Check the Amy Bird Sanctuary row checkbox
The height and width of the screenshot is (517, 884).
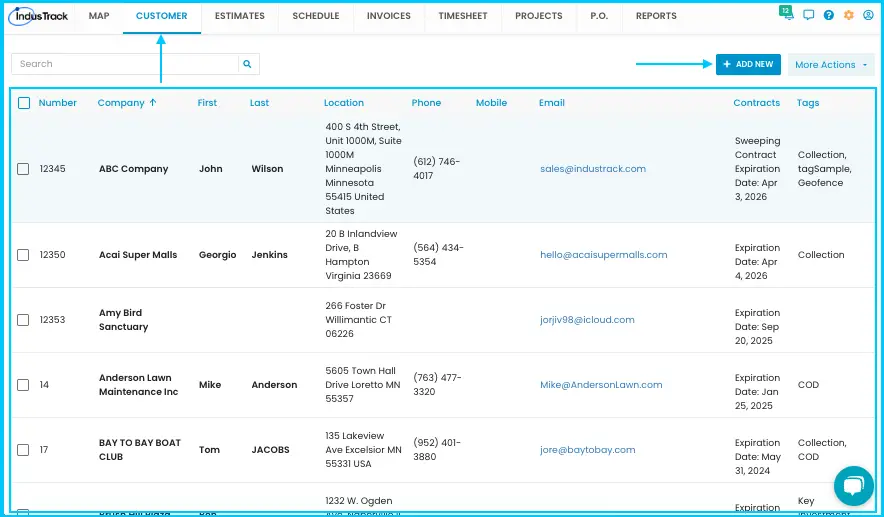click(23, 320)
